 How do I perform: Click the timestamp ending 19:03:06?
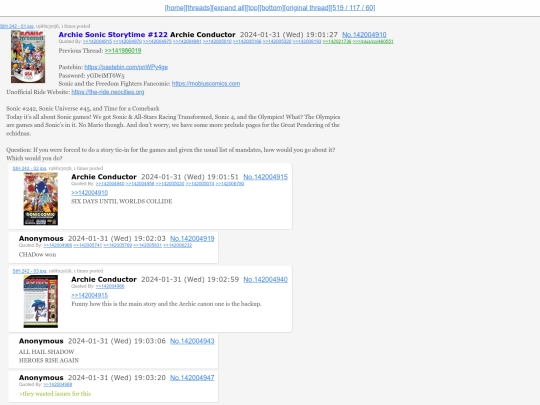point(117,341)
